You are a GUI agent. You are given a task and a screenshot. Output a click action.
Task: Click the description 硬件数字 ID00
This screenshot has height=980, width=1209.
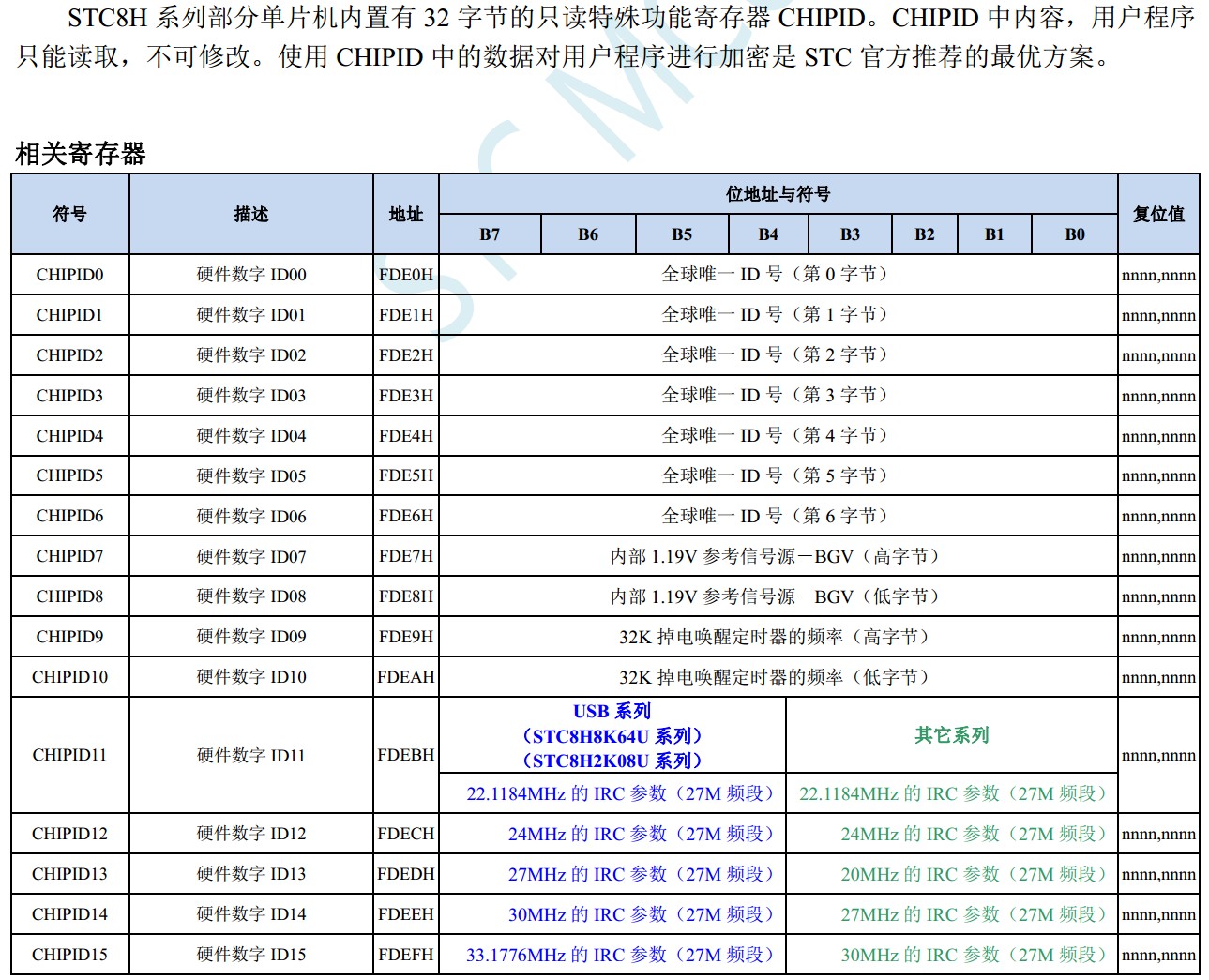[x=251, y=275]
